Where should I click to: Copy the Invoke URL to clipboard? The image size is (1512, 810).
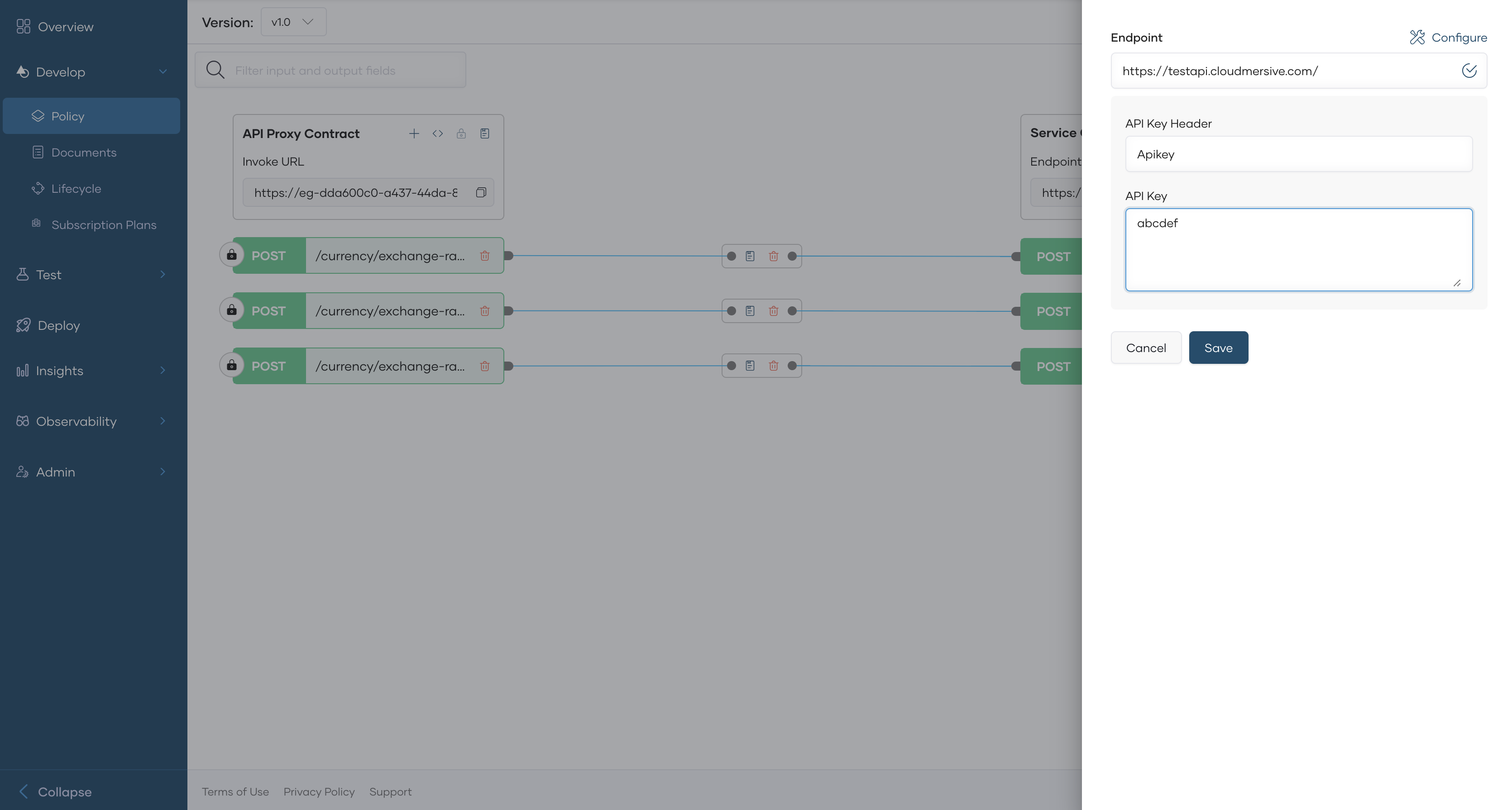[481, 192]
